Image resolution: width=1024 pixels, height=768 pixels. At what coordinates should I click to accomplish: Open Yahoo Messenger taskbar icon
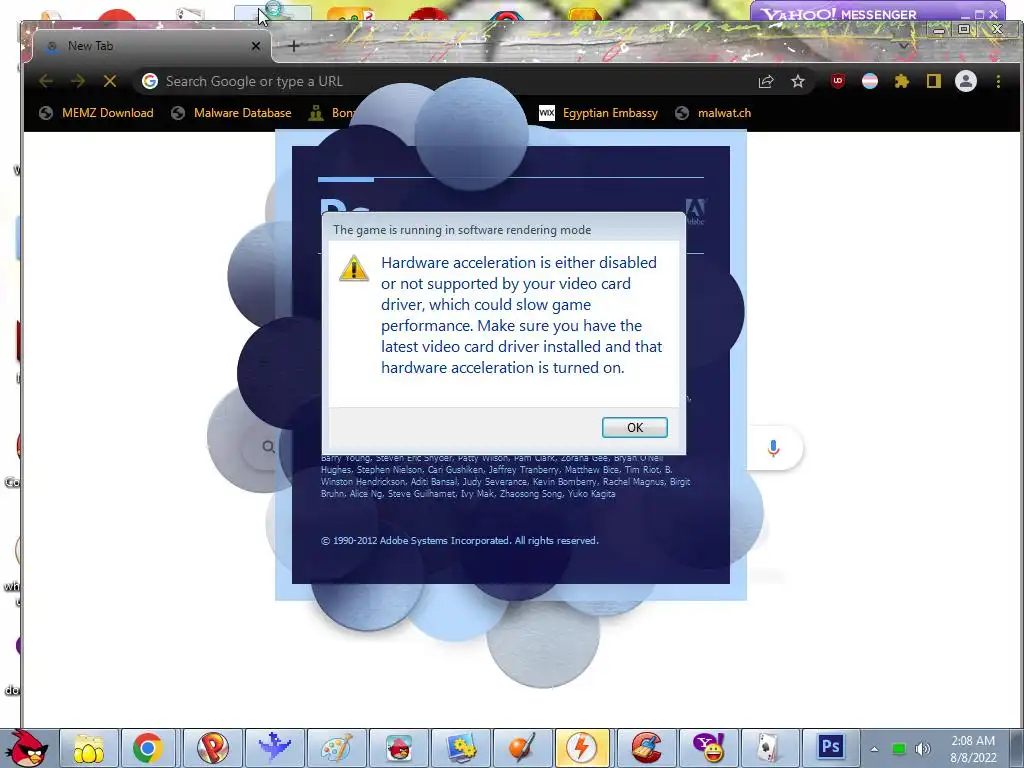coord(708,748)
